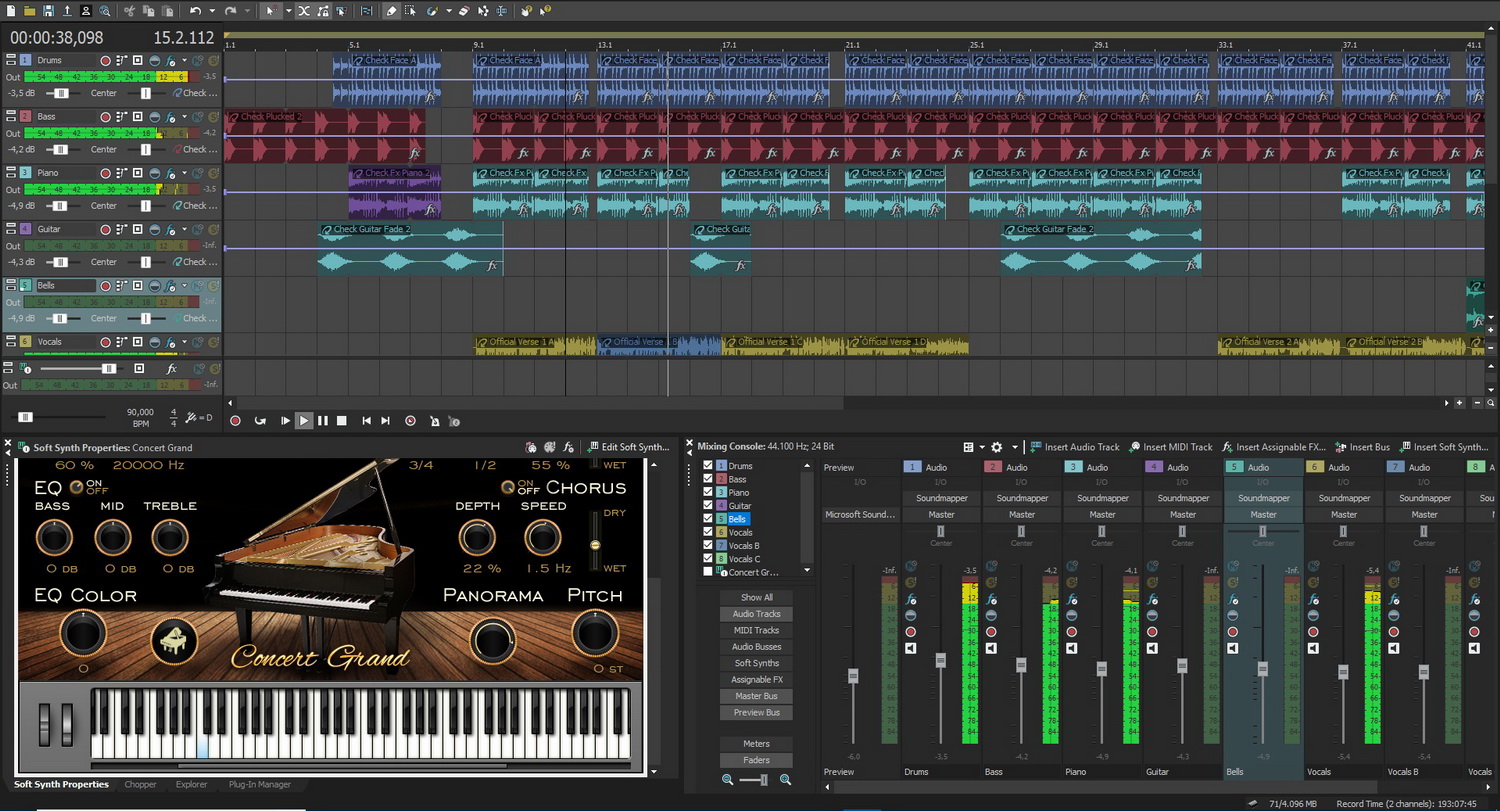The image size is (1500, 811).
Task: Click the undo arrow in the toolbar
Action: (195, 11)
